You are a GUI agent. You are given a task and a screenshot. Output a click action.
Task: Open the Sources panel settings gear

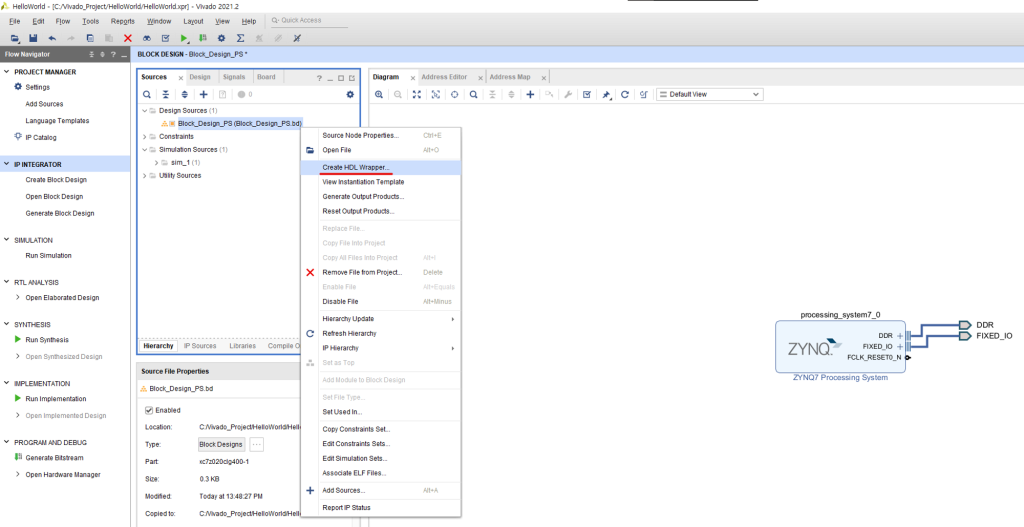[x=350, y=95]
